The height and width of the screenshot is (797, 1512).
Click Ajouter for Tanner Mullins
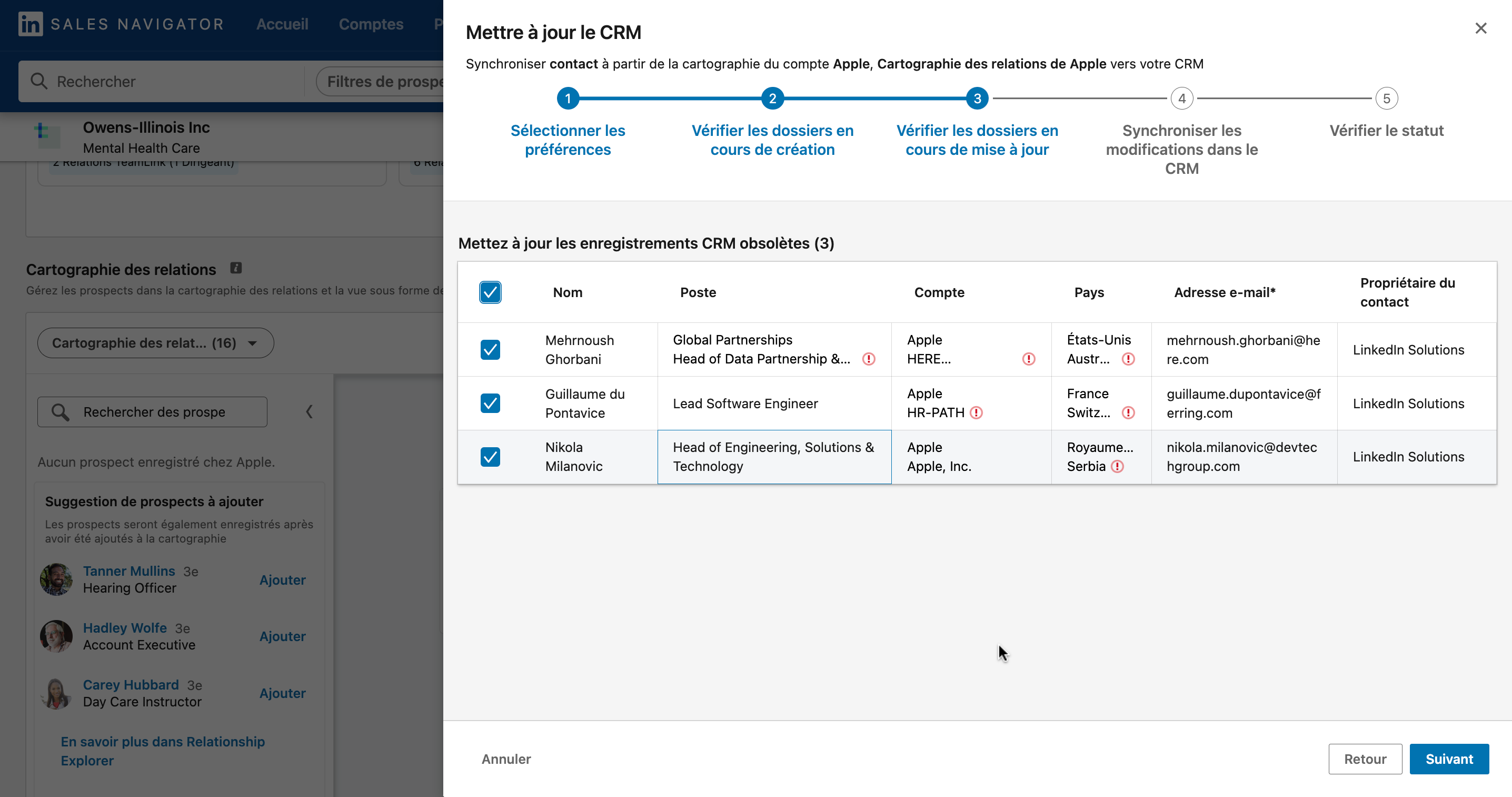point(282,579)
